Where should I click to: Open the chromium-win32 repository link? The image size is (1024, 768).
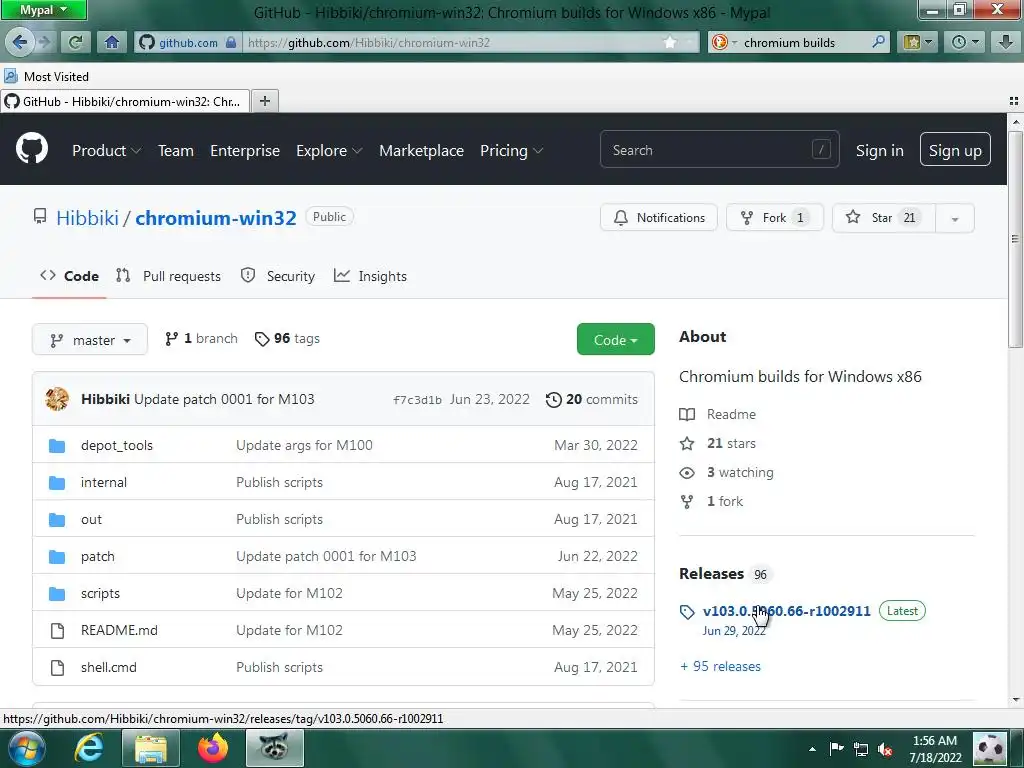[x=216, y=217]
